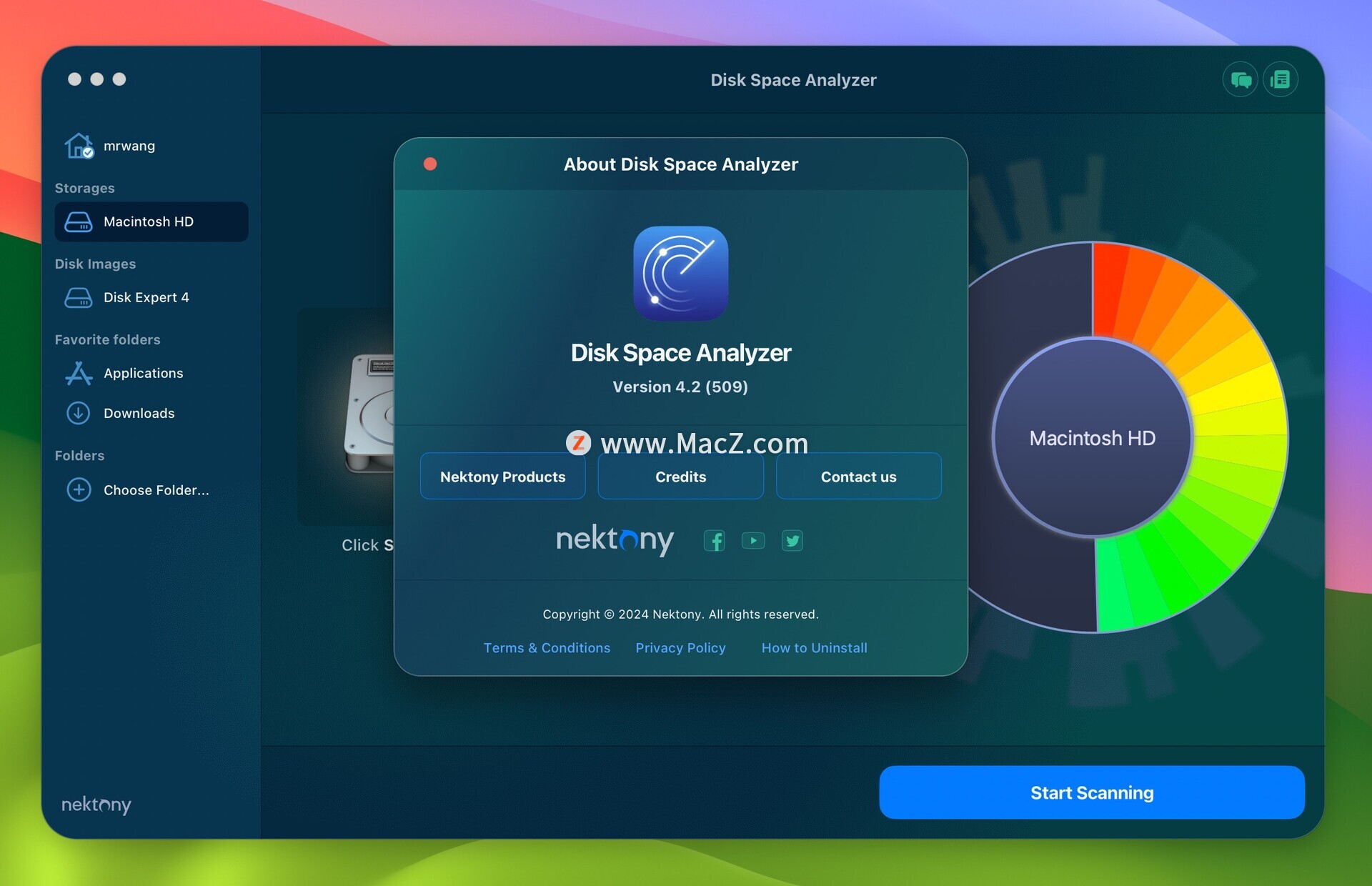Image resolution: width=1372 pixels, height=886 pixels.
Task: Open the Applications favorite folder
Action: click(x=151, y=373)
